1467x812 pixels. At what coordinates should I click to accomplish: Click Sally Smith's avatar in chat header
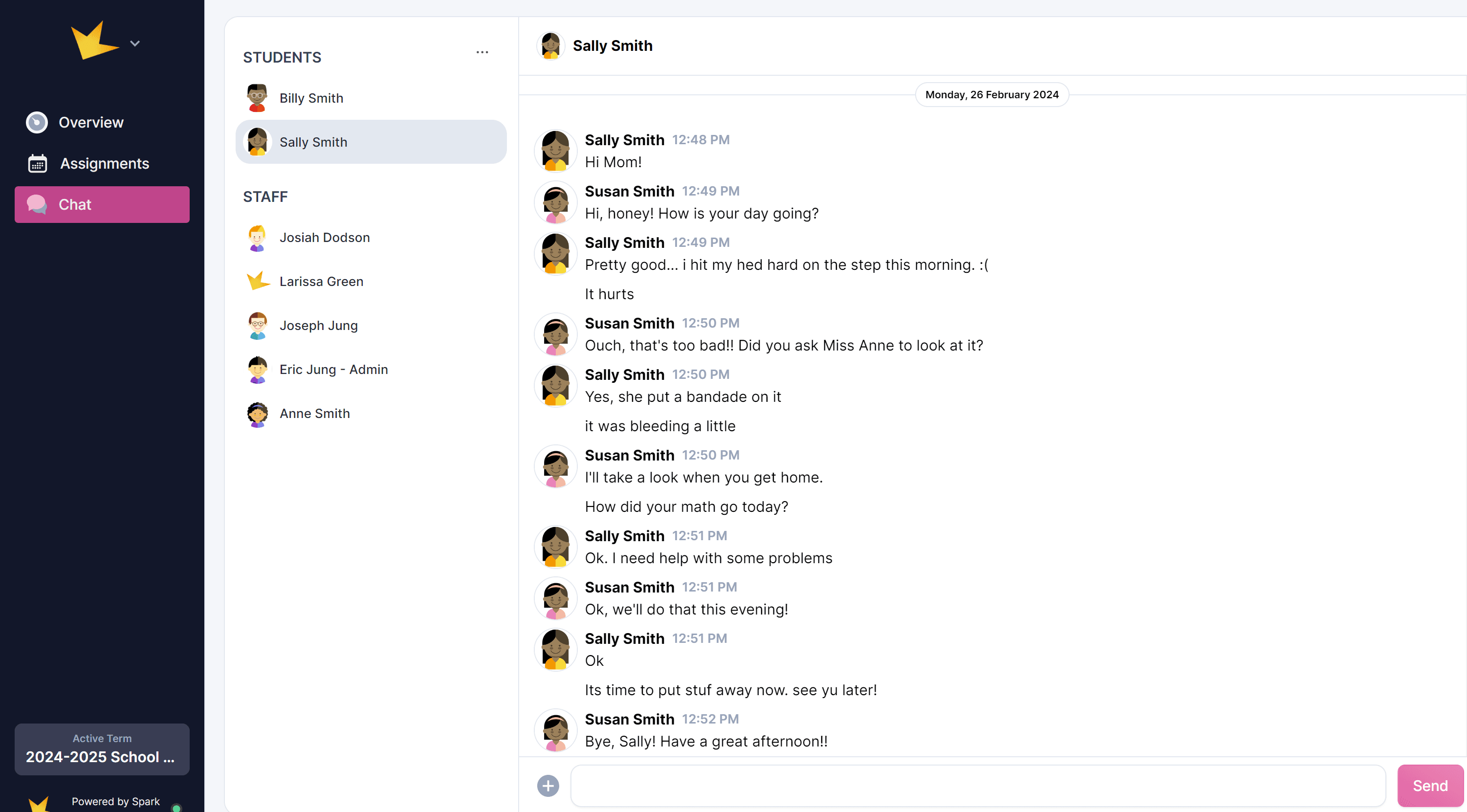pyautogui.click(x=550, y=45)
